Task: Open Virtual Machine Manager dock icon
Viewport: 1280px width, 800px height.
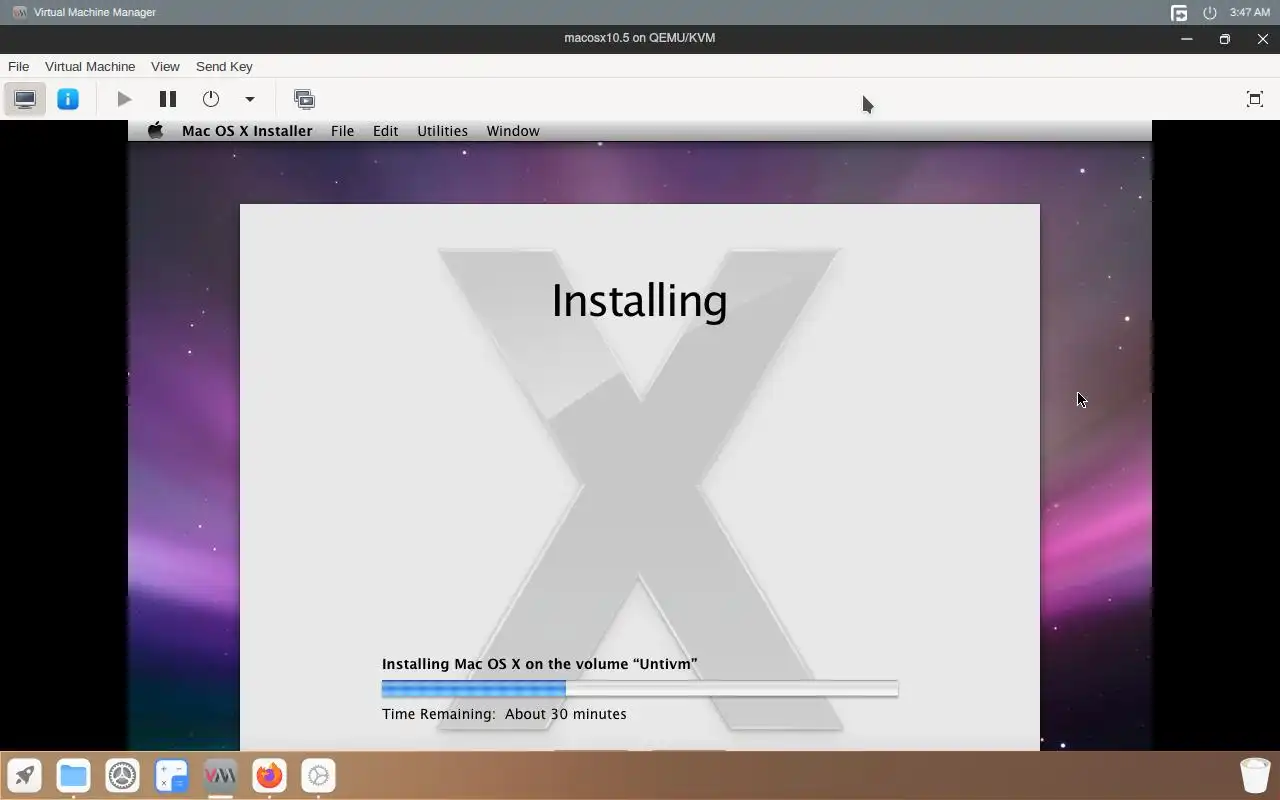Action: tap(220, 775)
